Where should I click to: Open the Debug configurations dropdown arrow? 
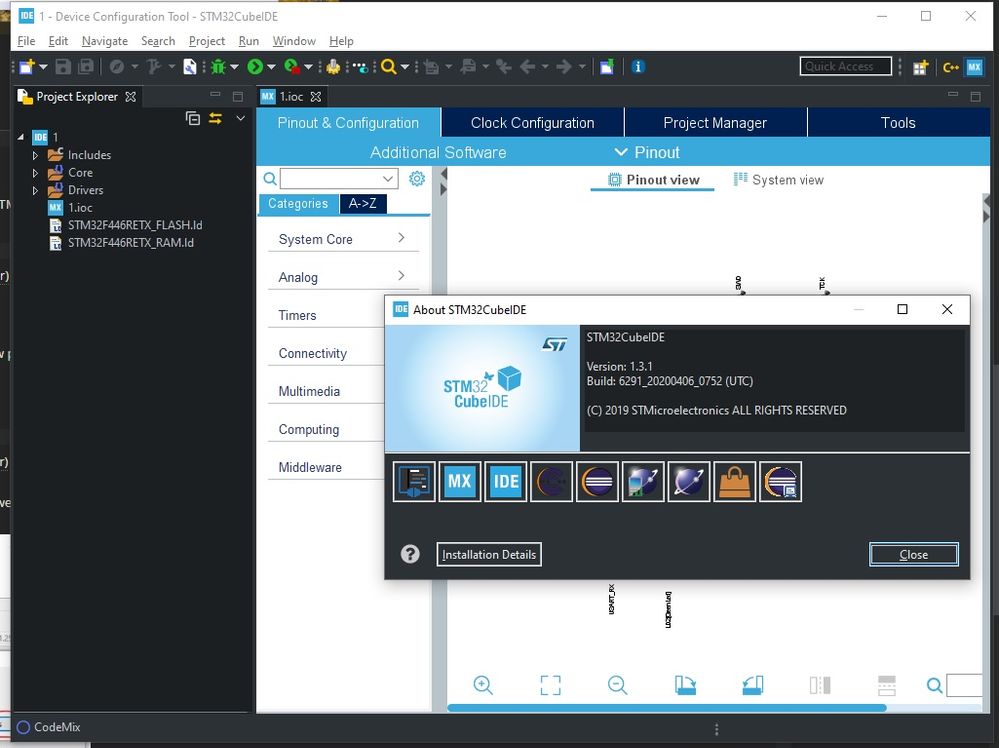(234, 67)
